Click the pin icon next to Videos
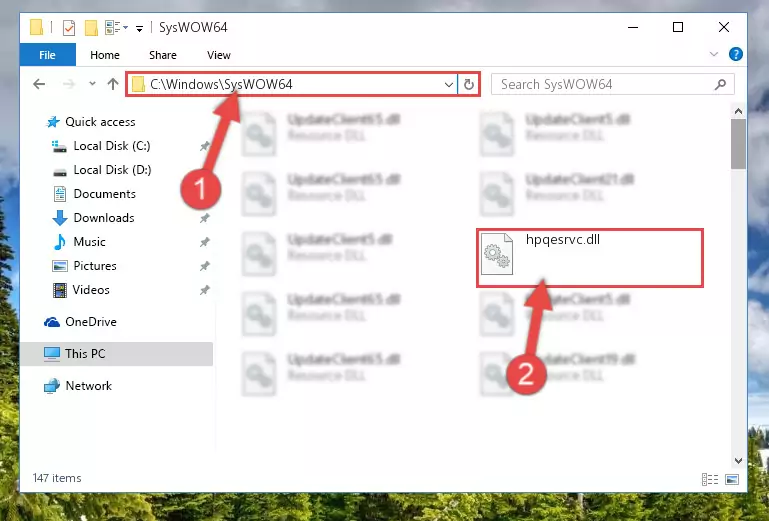The width and height of the screenshot is (769, 521). click(x=205, y=290)
